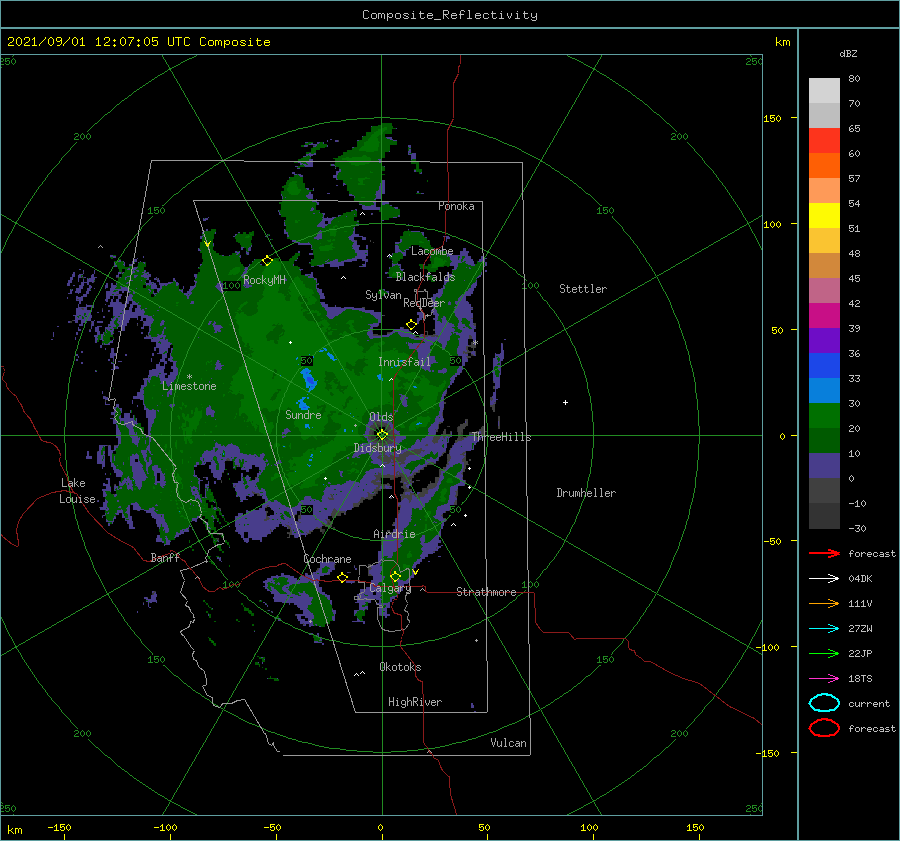Viewport: 900px width, 841px height.
Task: Click the yellow radar site diamond at Olds
Action: 382,435
